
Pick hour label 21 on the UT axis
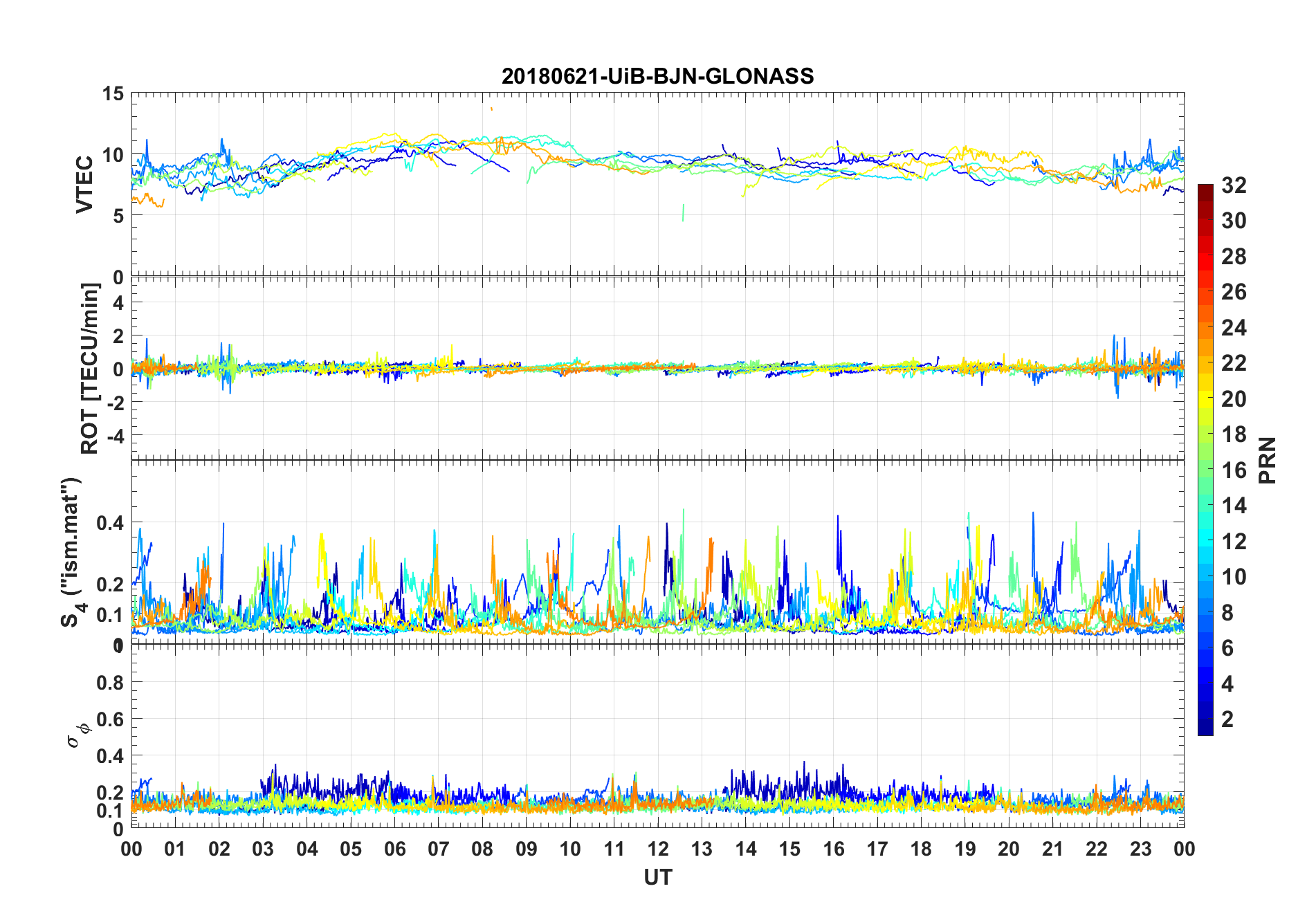coord(1053,849)
